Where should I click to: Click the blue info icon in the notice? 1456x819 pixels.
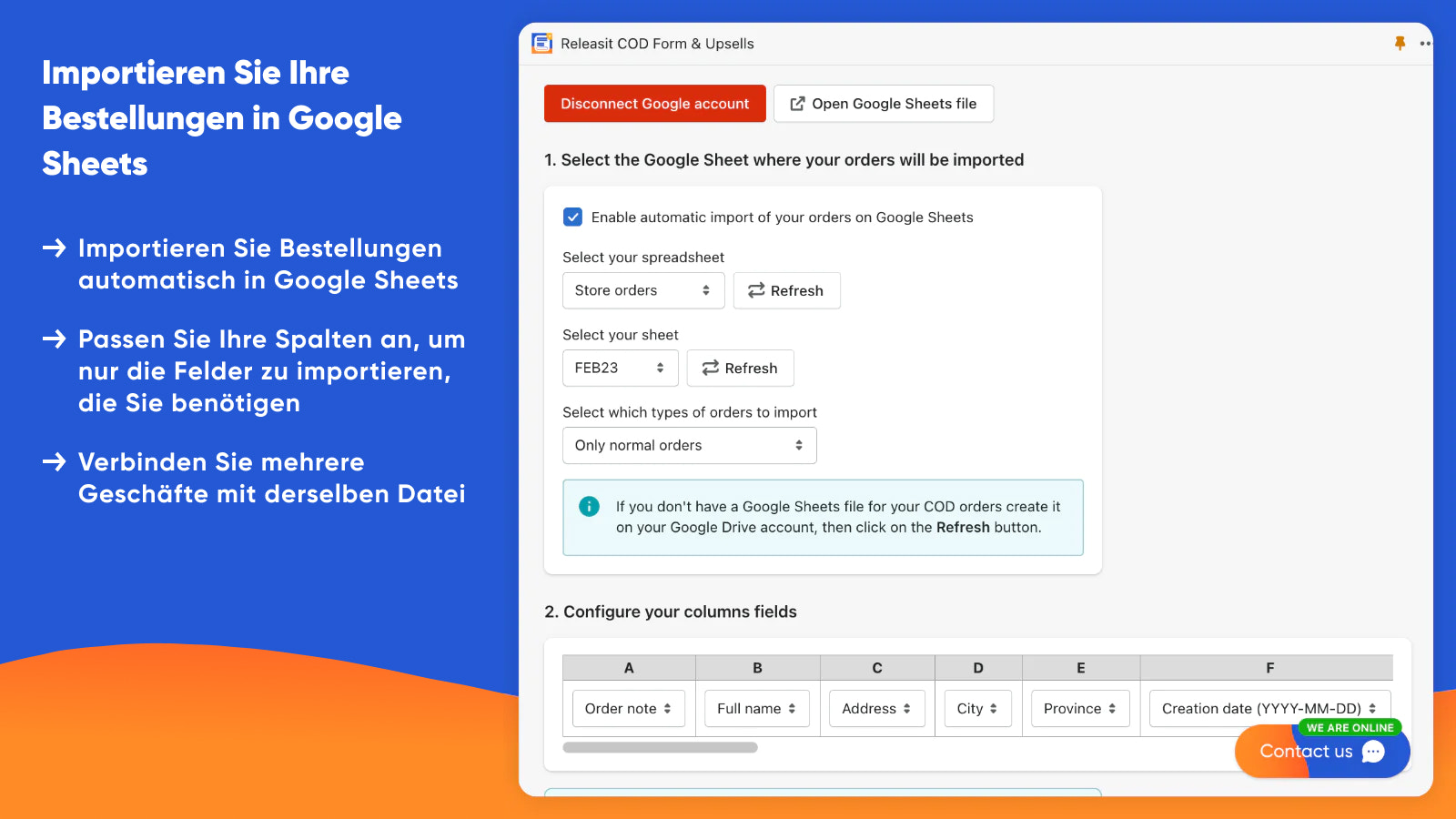[x=589, y=506]
